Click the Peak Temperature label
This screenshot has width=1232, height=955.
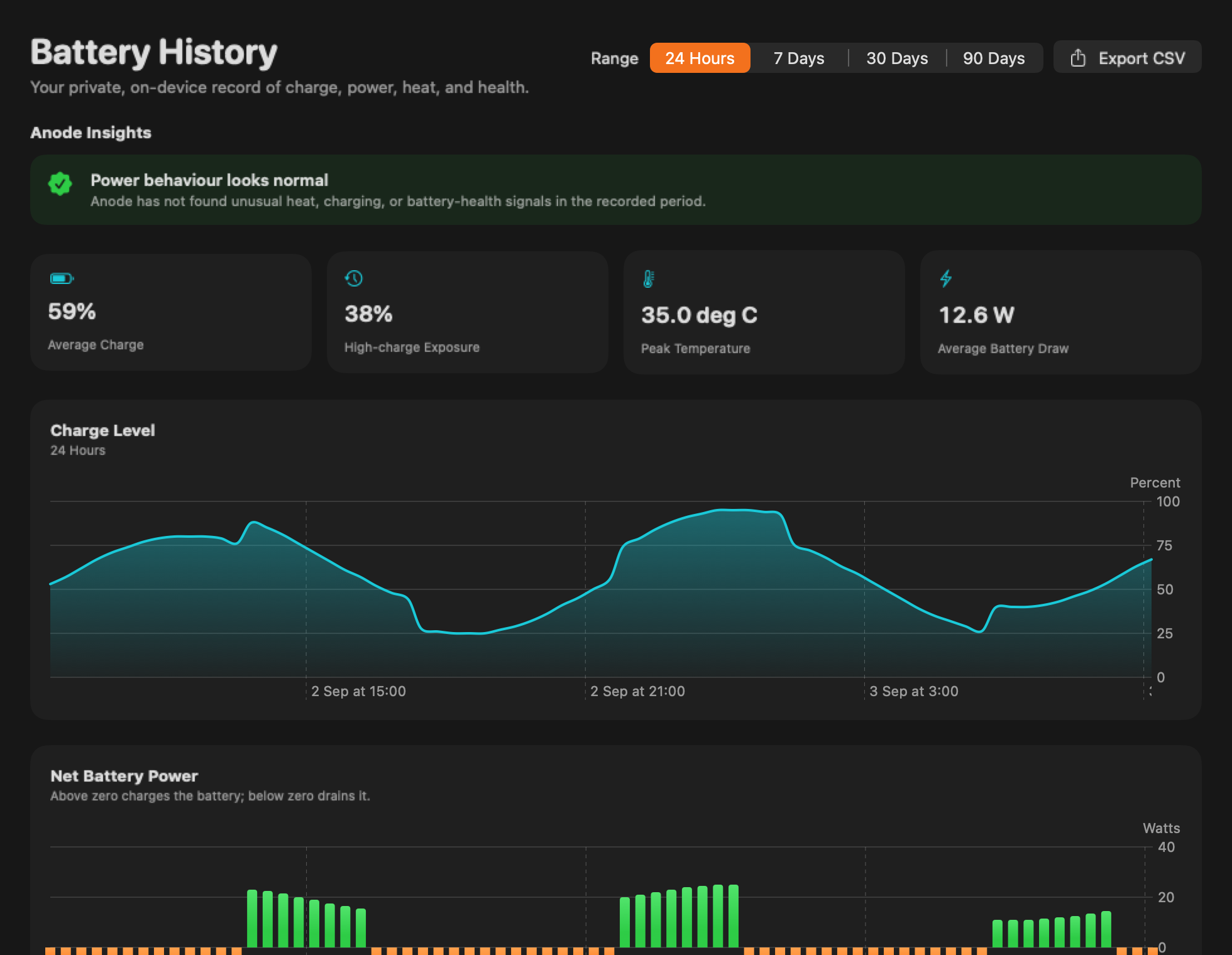pos(695,349)
